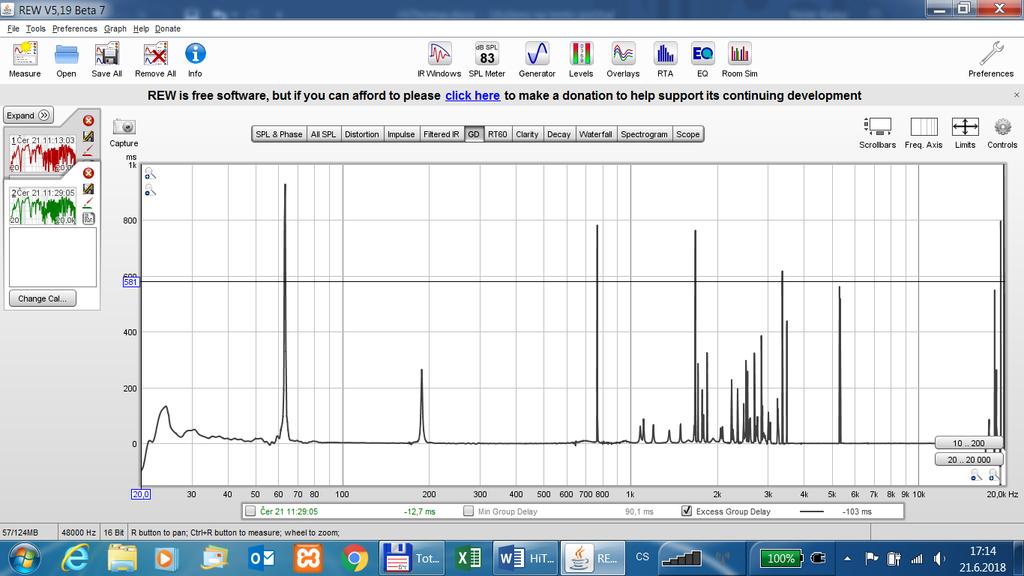View the Waterfall tab

pyautogui.click(x=596, y=134)
